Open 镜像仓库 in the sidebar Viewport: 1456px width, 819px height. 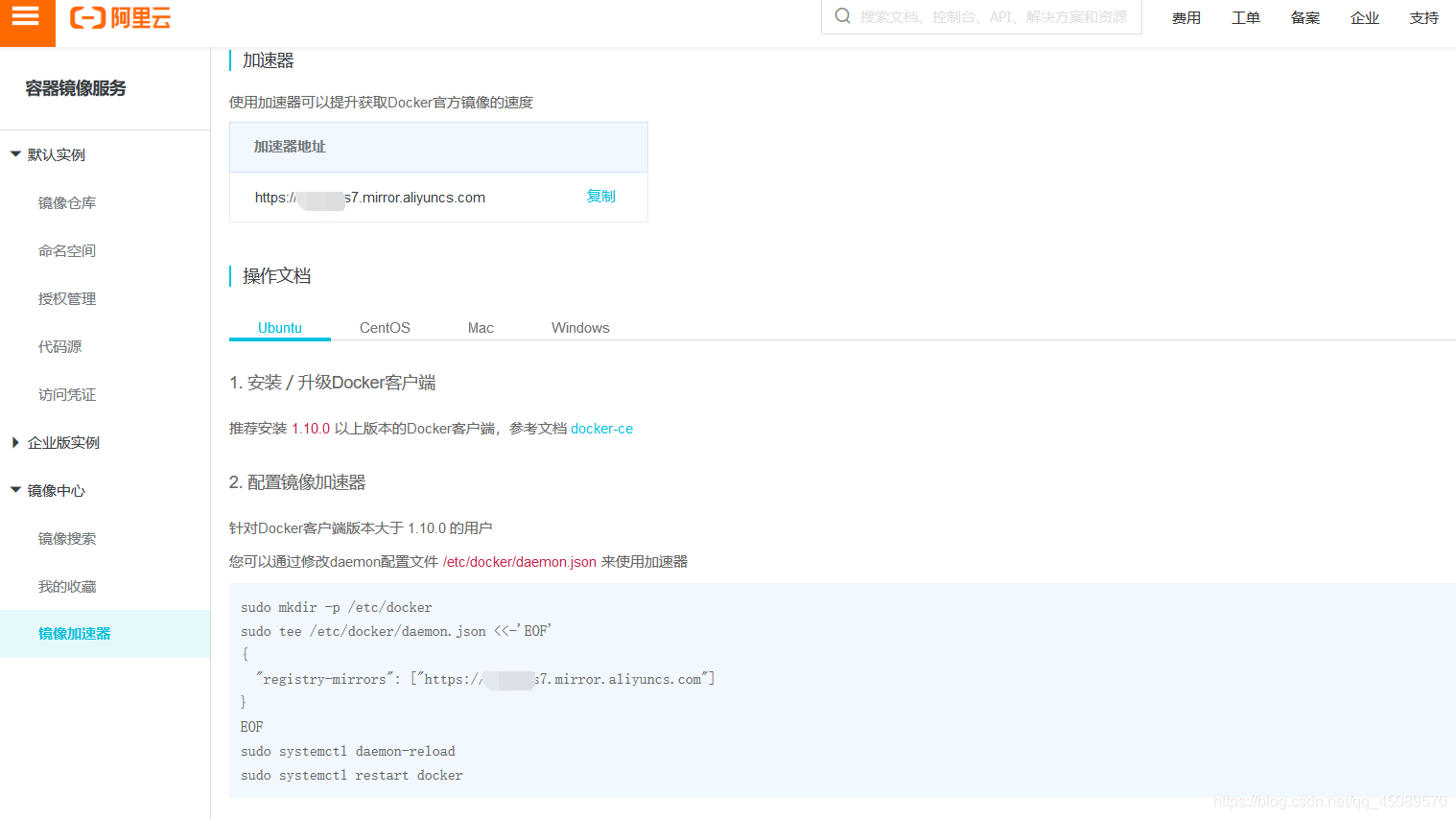point(67,202)
